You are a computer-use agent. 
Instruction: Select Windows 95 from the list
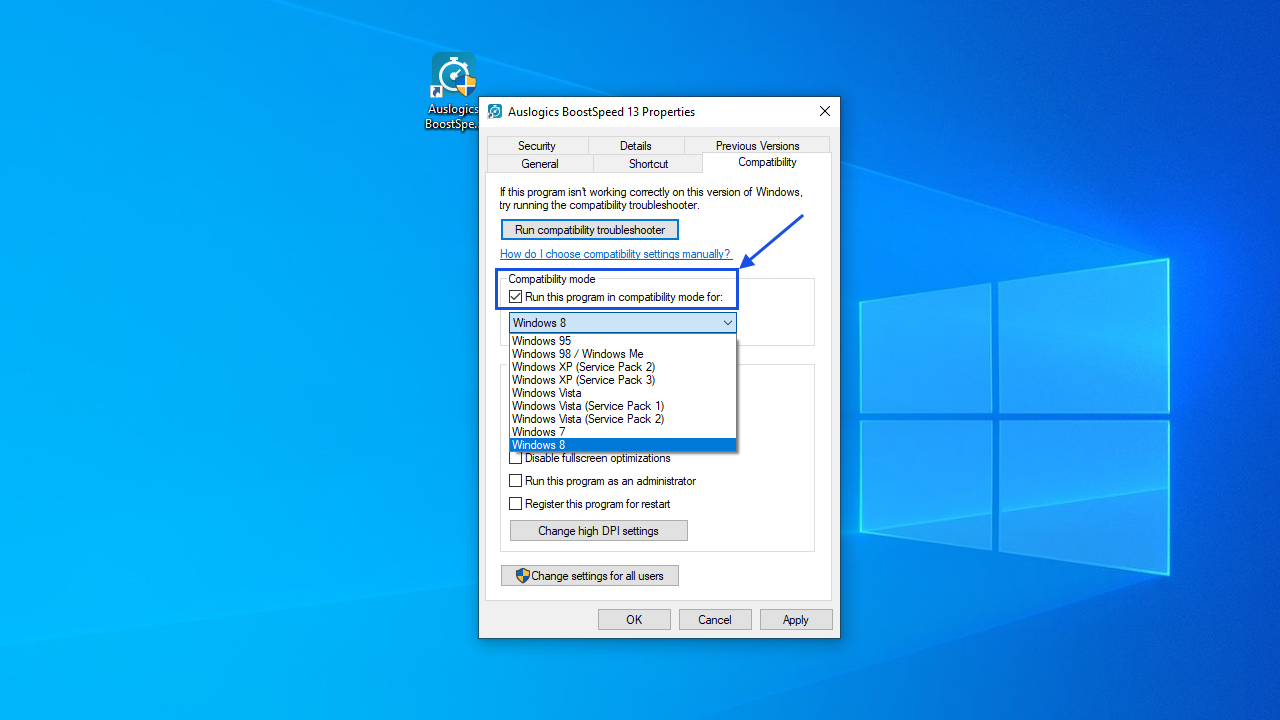point(623,341)
